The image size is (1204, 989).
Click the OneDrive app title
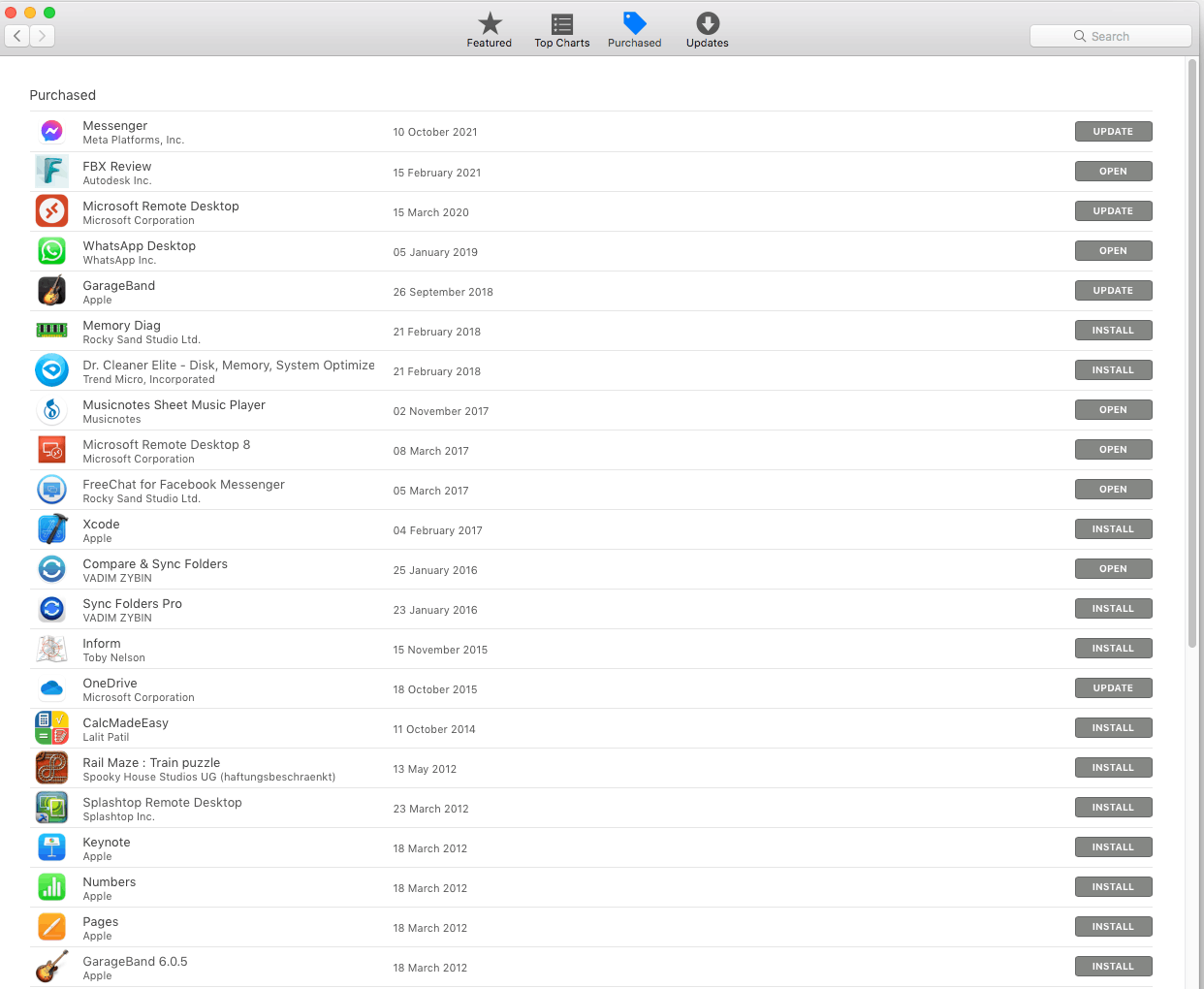[110, 683]
